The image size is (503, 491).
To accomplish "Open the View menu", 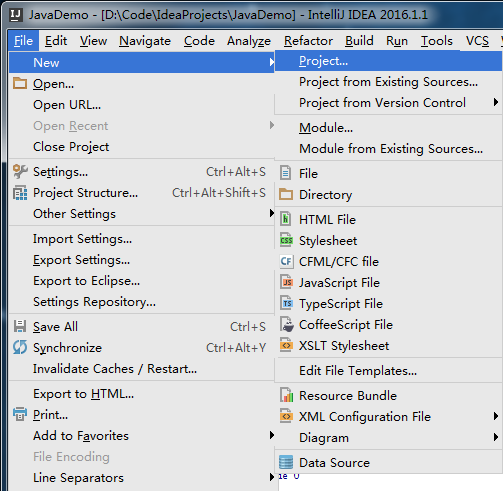I will click(x=93, y=41).
